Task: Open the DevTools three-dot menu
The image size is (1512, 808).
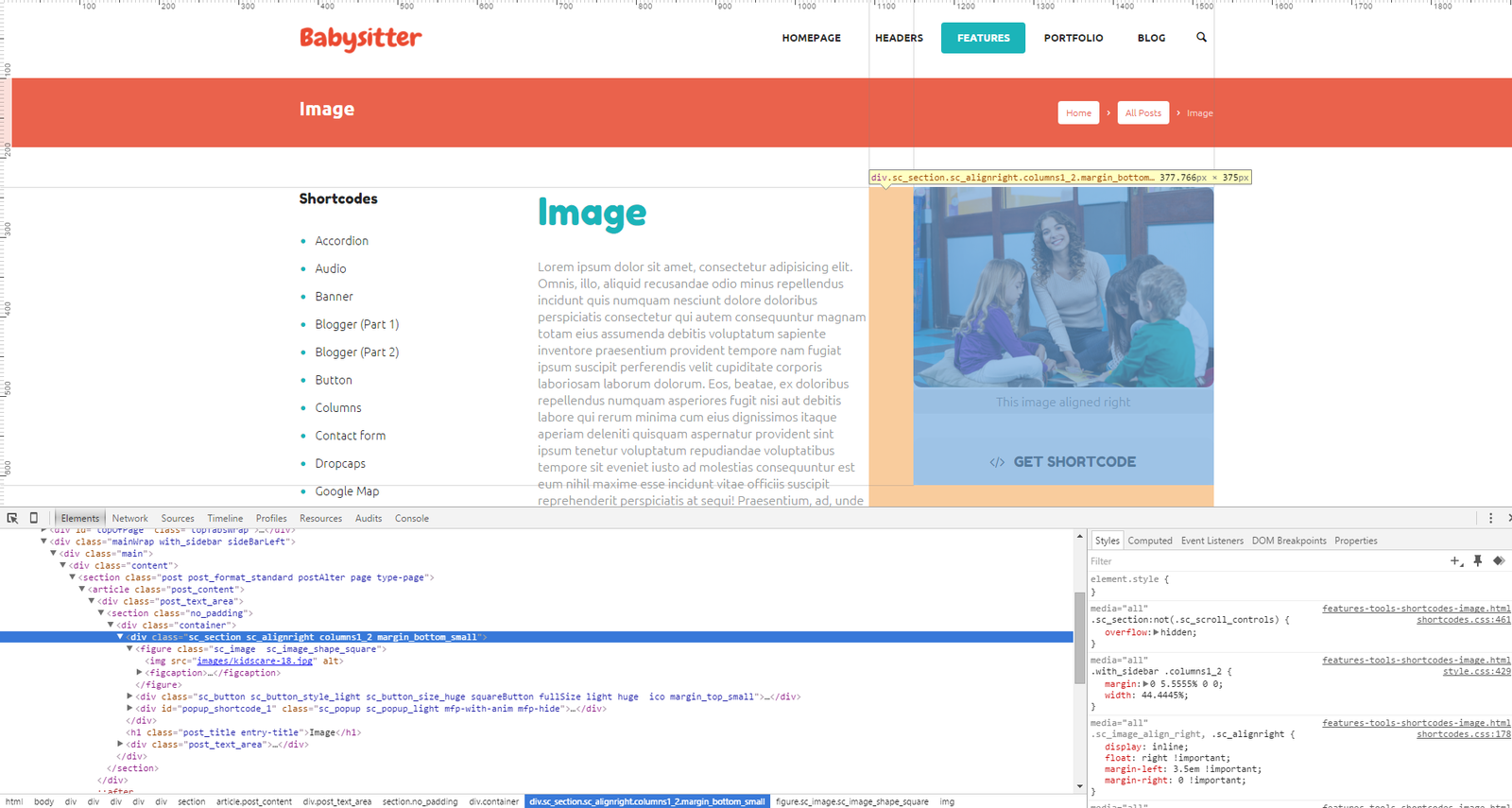Action: (1490, 518)
